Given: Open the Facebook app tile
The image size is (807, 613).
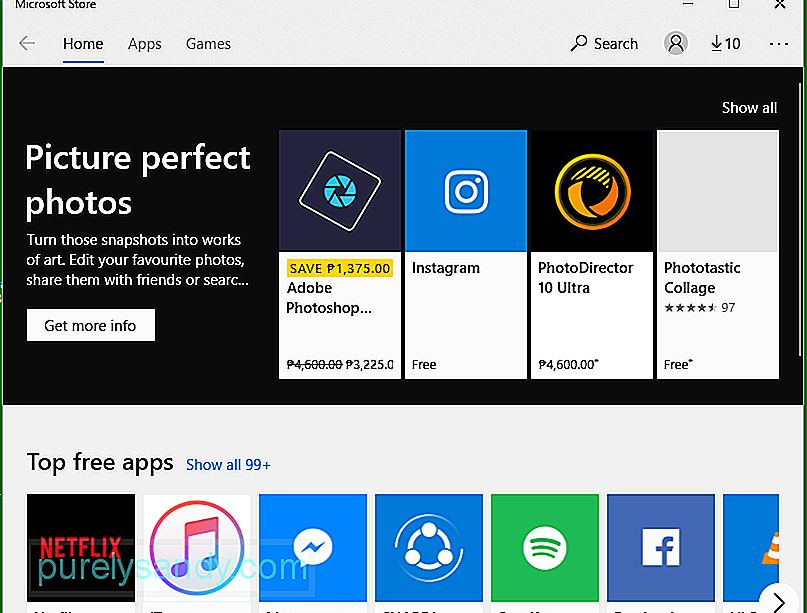Looking at the screenshot, I should 661,548.
